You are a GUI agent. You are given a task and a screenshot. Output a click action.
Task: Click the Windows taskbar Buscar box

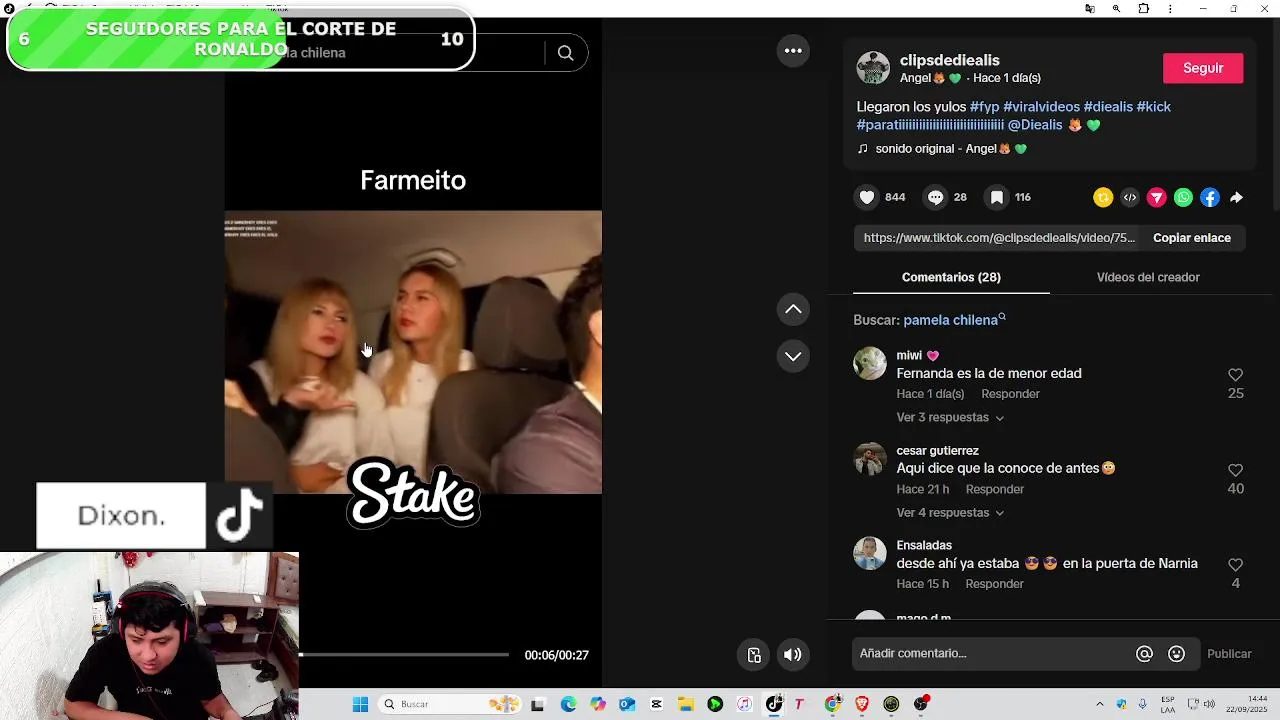pyautogui.click(x=451, y=704)
